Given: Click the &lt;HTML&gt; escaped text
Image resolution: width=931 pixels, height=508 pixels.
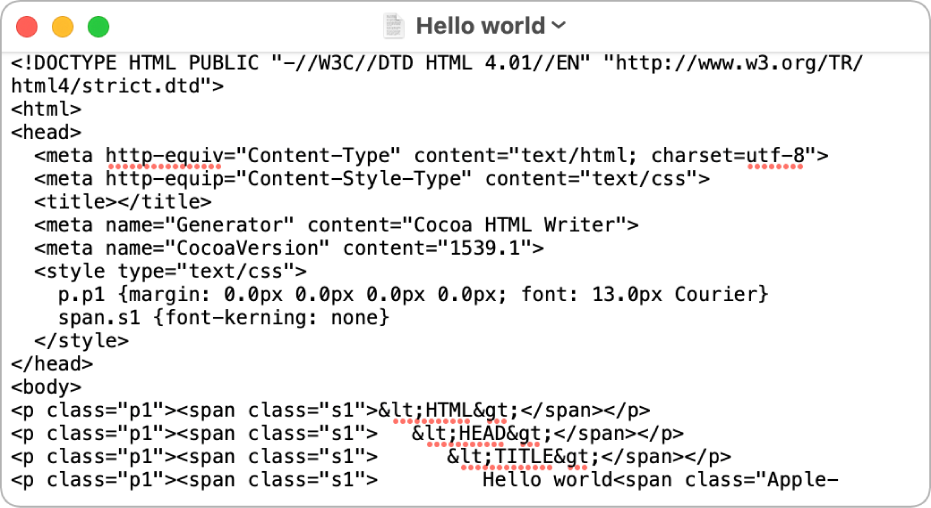Looking at the screenshot, I should (449, 411).
